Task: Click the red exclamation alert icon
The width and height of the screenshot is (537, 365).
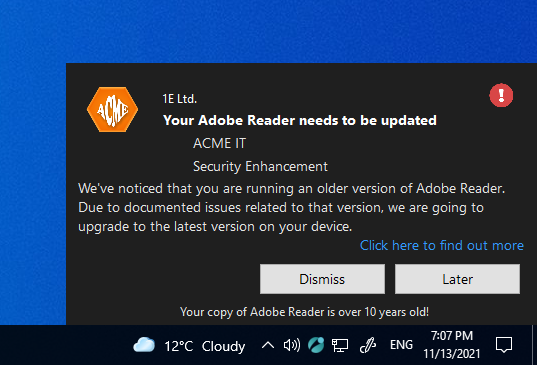Action: click(x=501, y=95)
